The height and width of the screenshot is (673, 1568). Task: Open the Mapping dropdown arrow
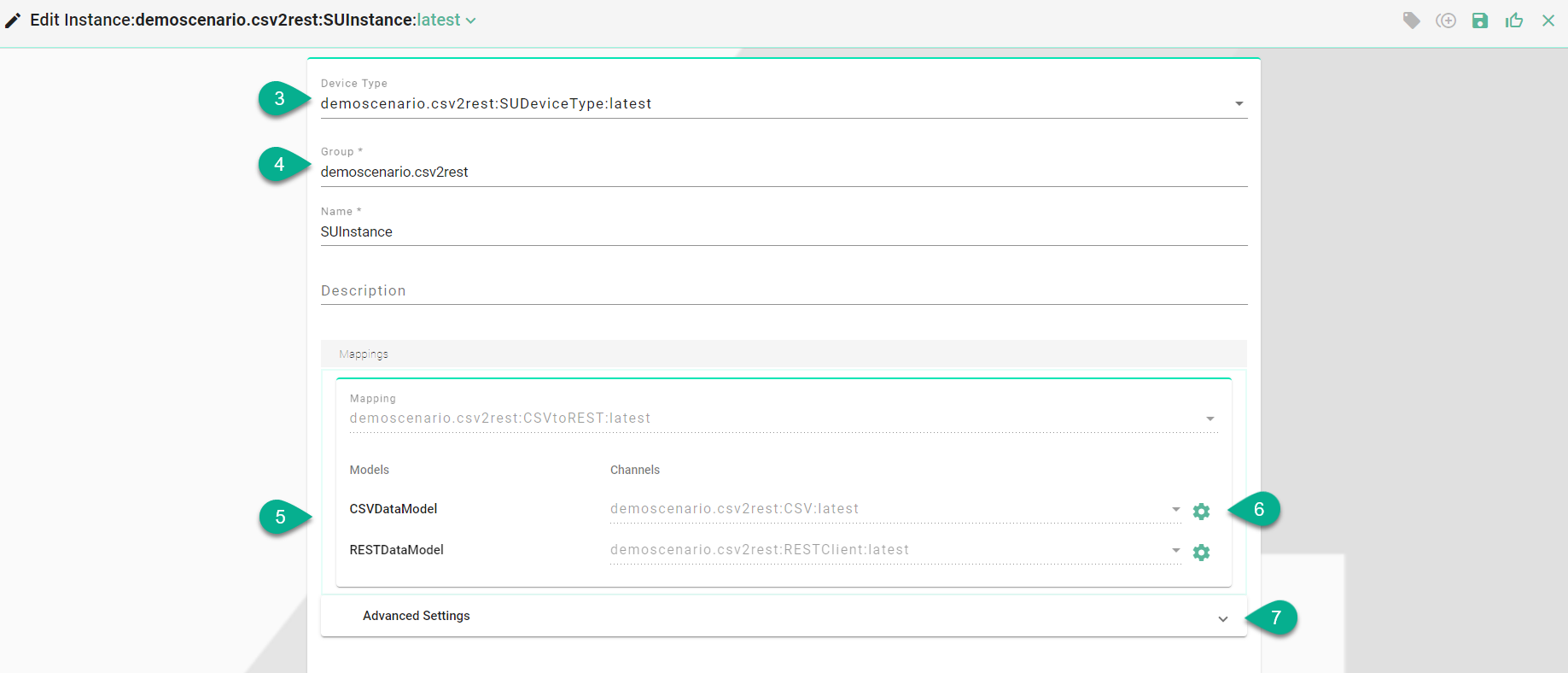coord(1210,418)
